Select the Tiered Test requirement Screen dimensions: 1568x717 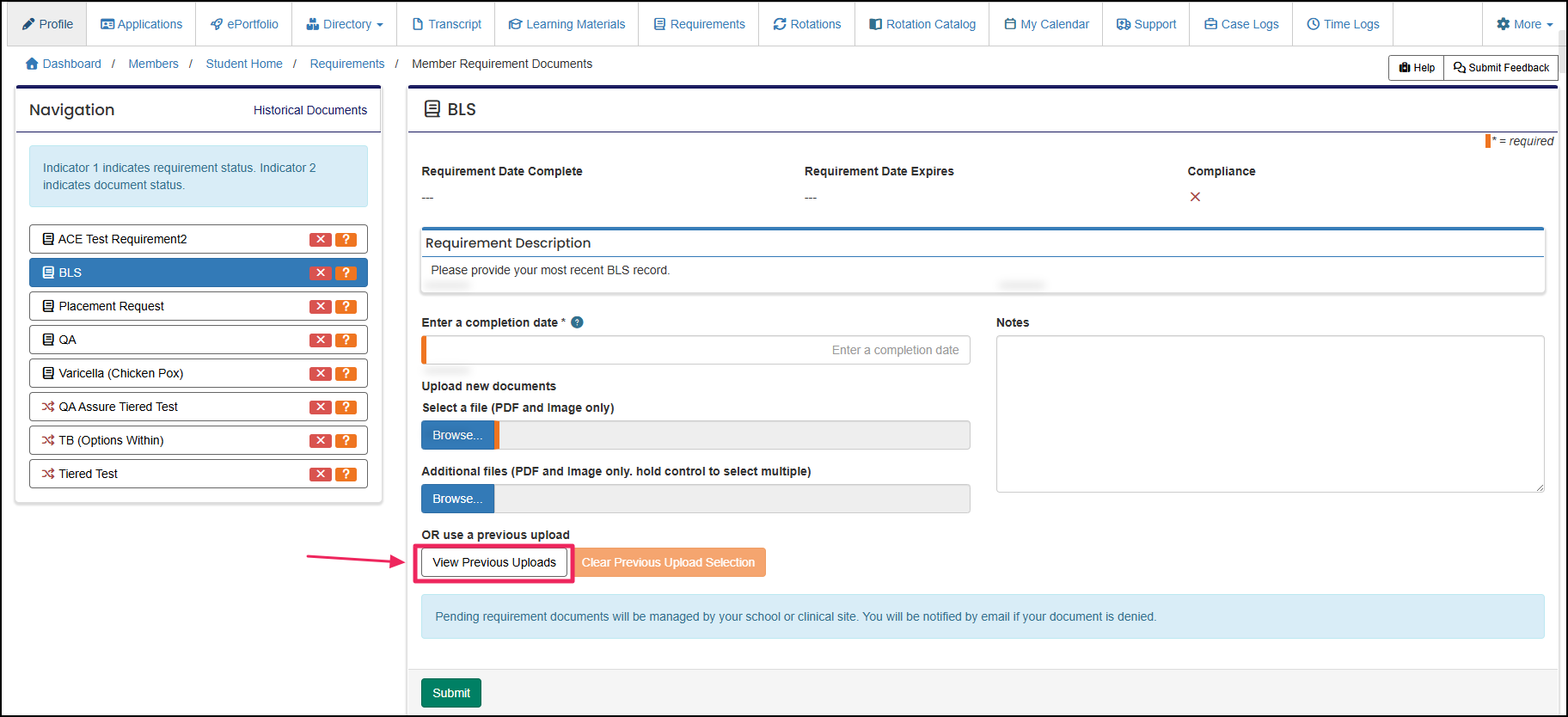199,474
